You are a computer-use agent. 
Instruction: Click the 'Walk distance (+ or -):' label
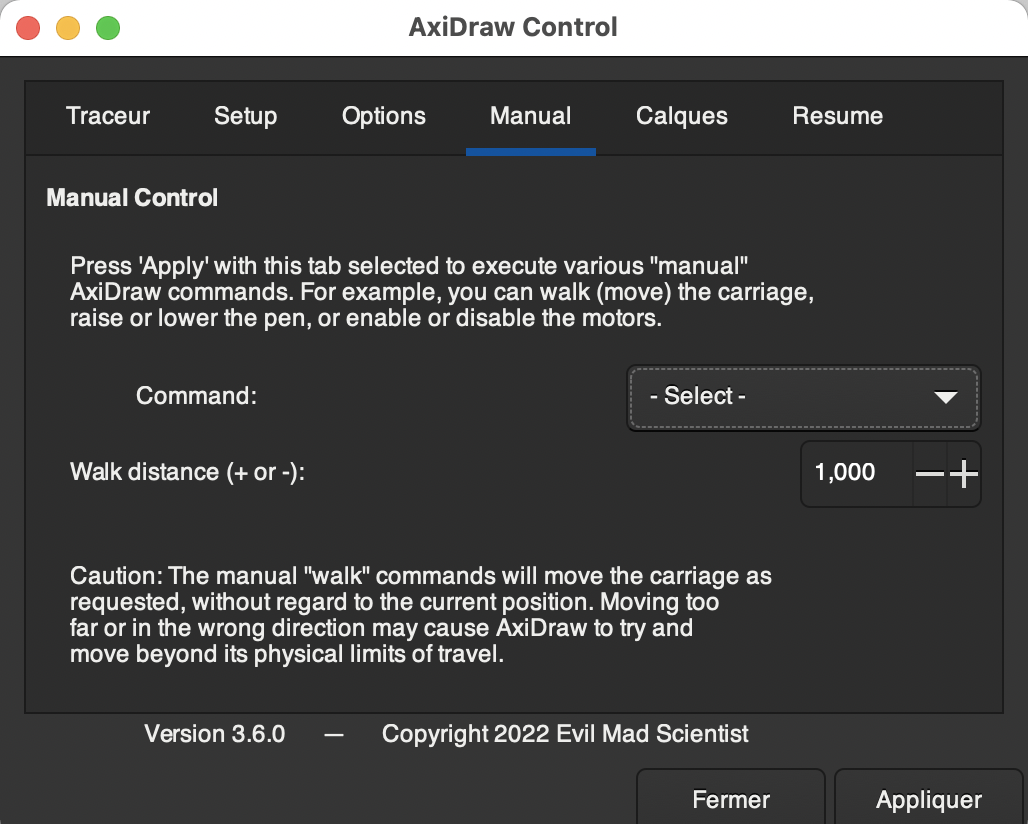[187, 472]
